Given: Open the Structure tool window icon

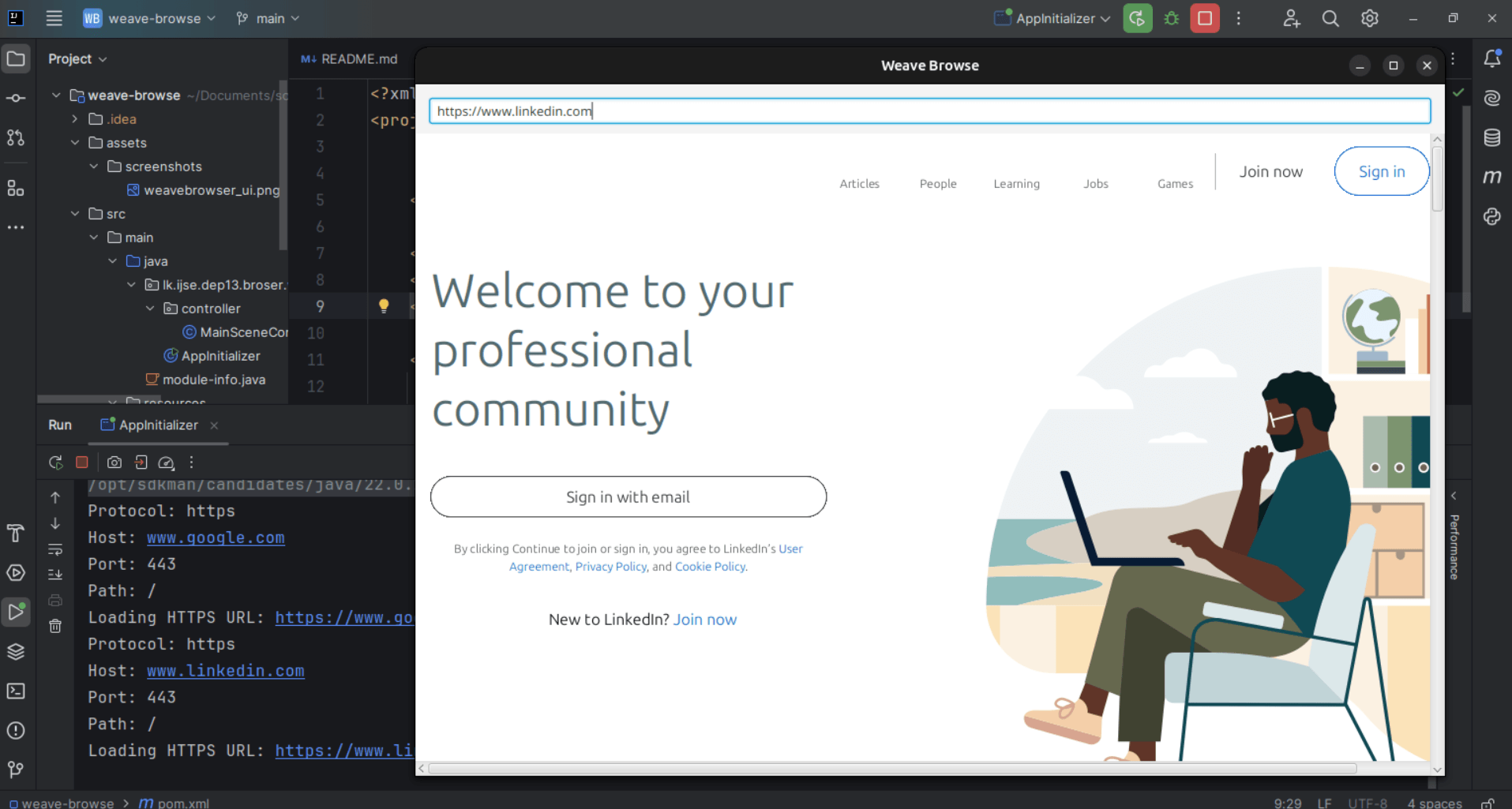Looking at the screenshot, I should (16, 188).
